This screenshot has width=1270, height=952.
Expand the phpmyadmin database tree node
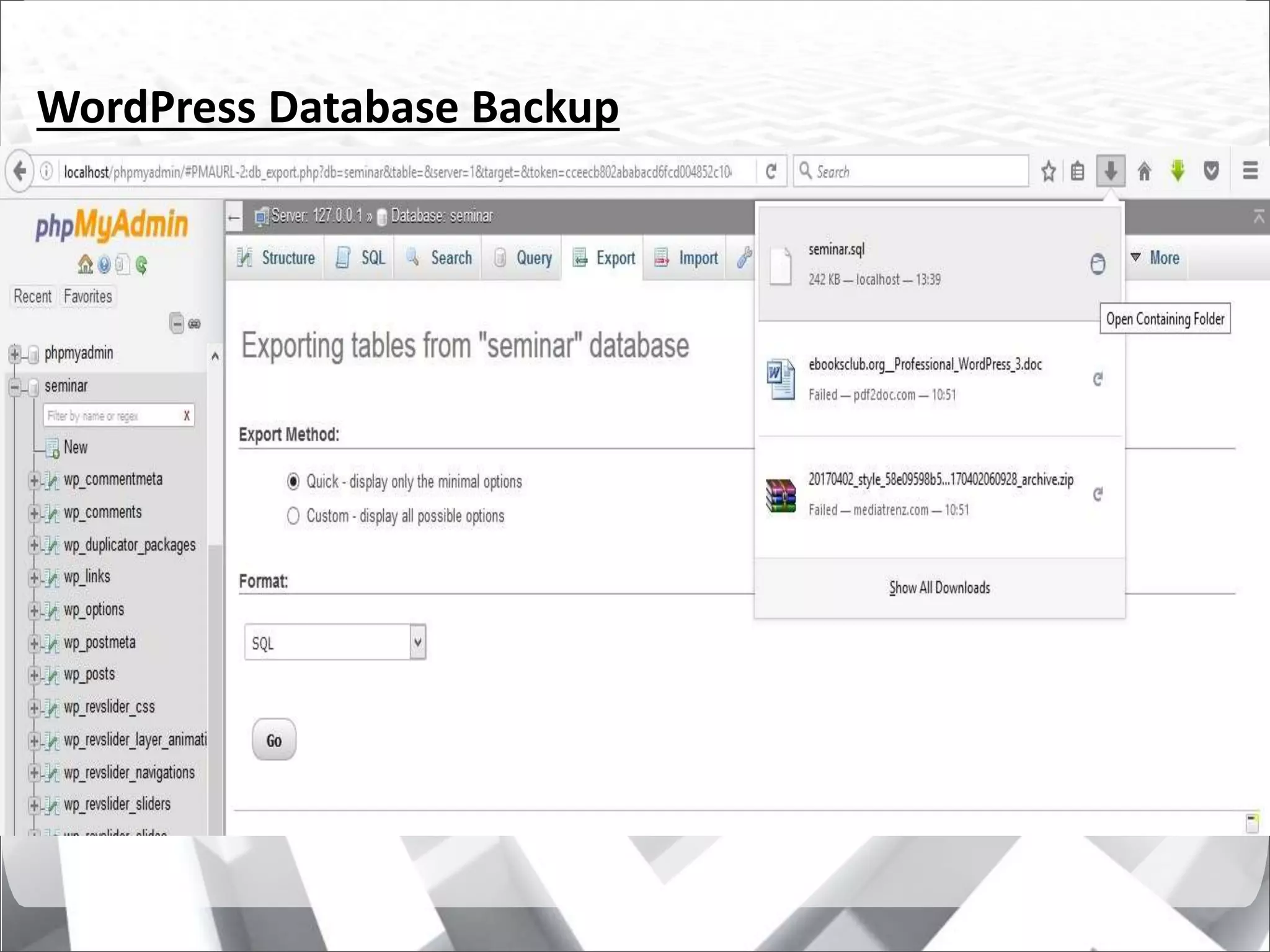tap(14, 354)
